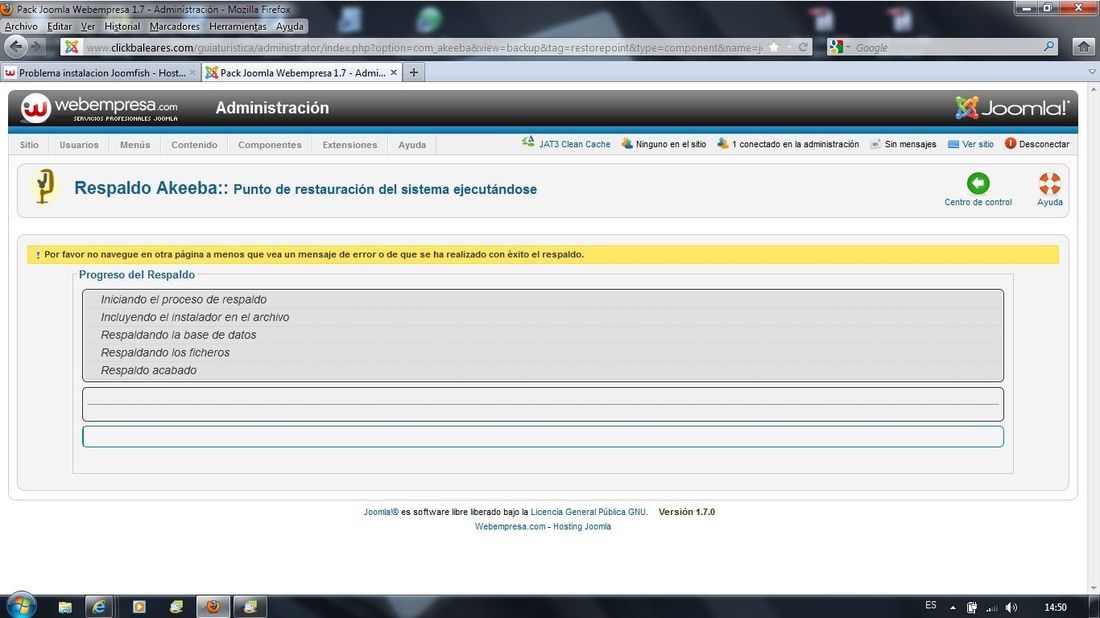
Task: Open Firefox Marcadores menu
Action: 175,26
